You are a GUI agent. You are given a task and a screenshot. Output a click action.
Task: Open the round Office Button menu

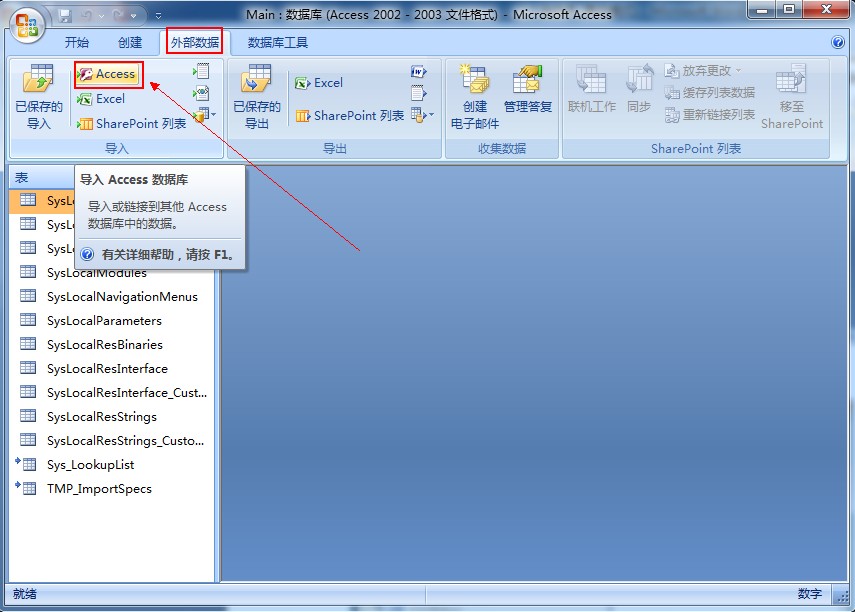point(27,25)
